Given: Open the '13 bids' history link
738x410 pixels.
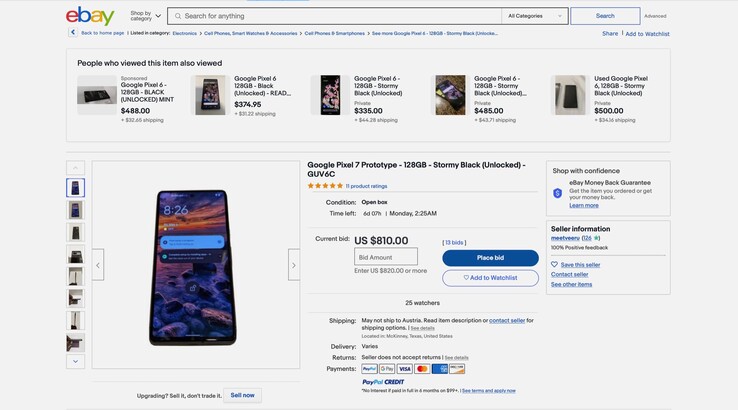Looking at the screenshot, I should tap(454, 242).
